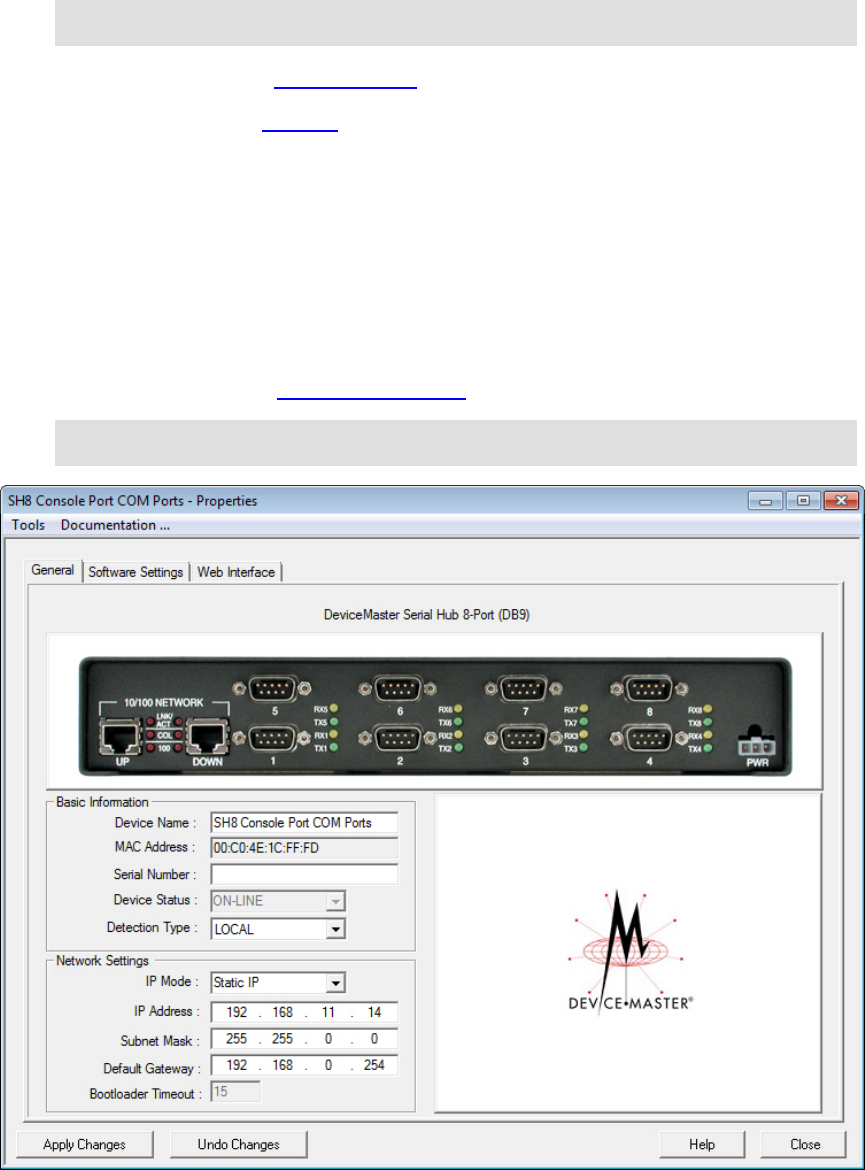Click the Network Settings group label
Screen dimensions: 865x1170
point(102,960)
